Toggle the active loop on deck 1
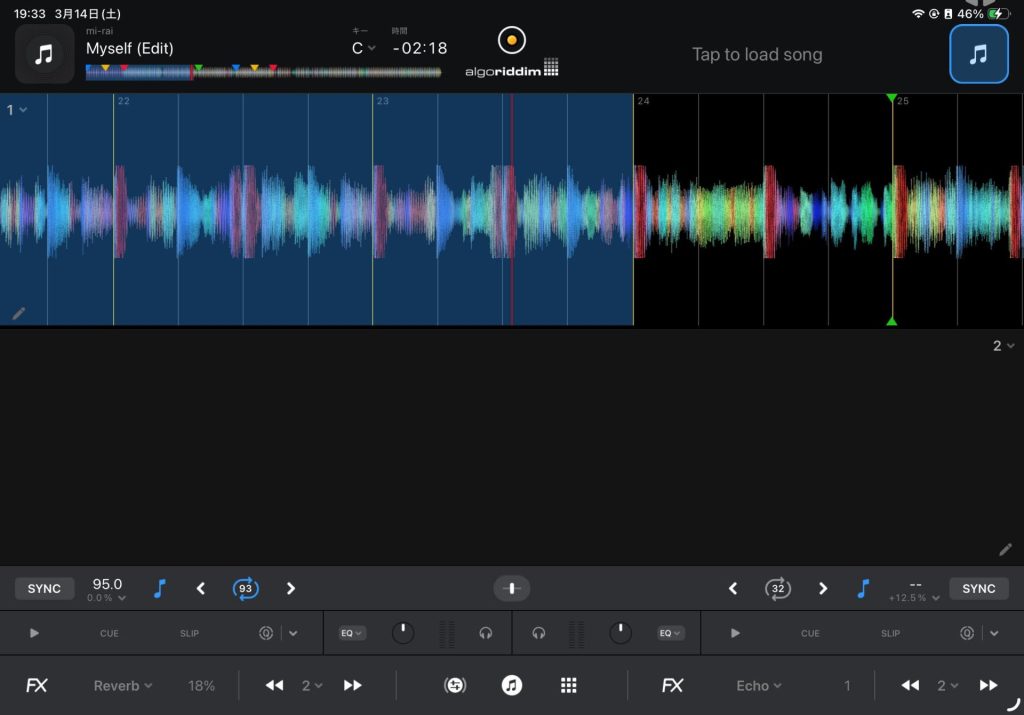The width and height of the screenshot is (1024, 715). (x=245, y=589)
